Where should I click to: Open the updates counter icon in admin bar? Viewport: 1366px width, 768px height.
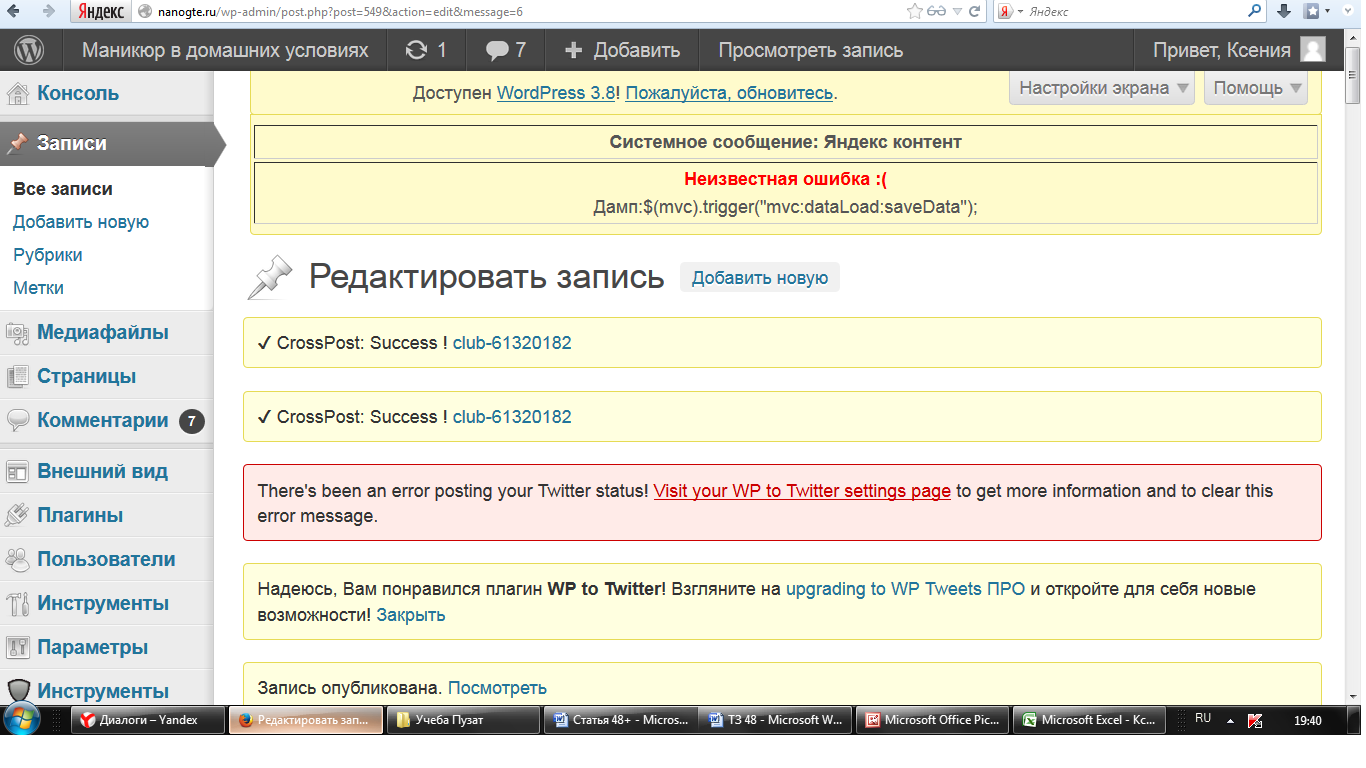[426, 50]
